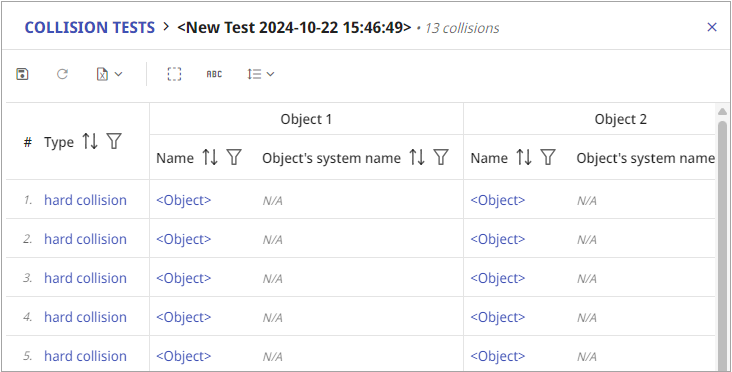Viewport: 732px width, 372px height.
Task: Filter Object 1 system name column
Action: pyautogui.click(x=441, y=158)
